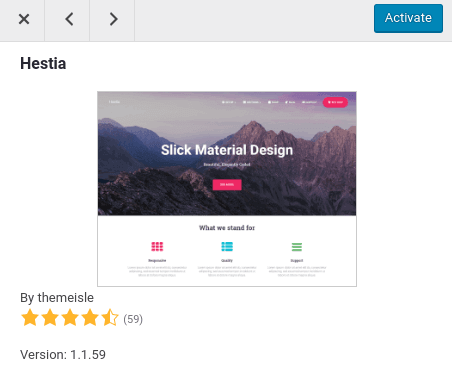Click the green lines Support icon in preview

point(297,247)
